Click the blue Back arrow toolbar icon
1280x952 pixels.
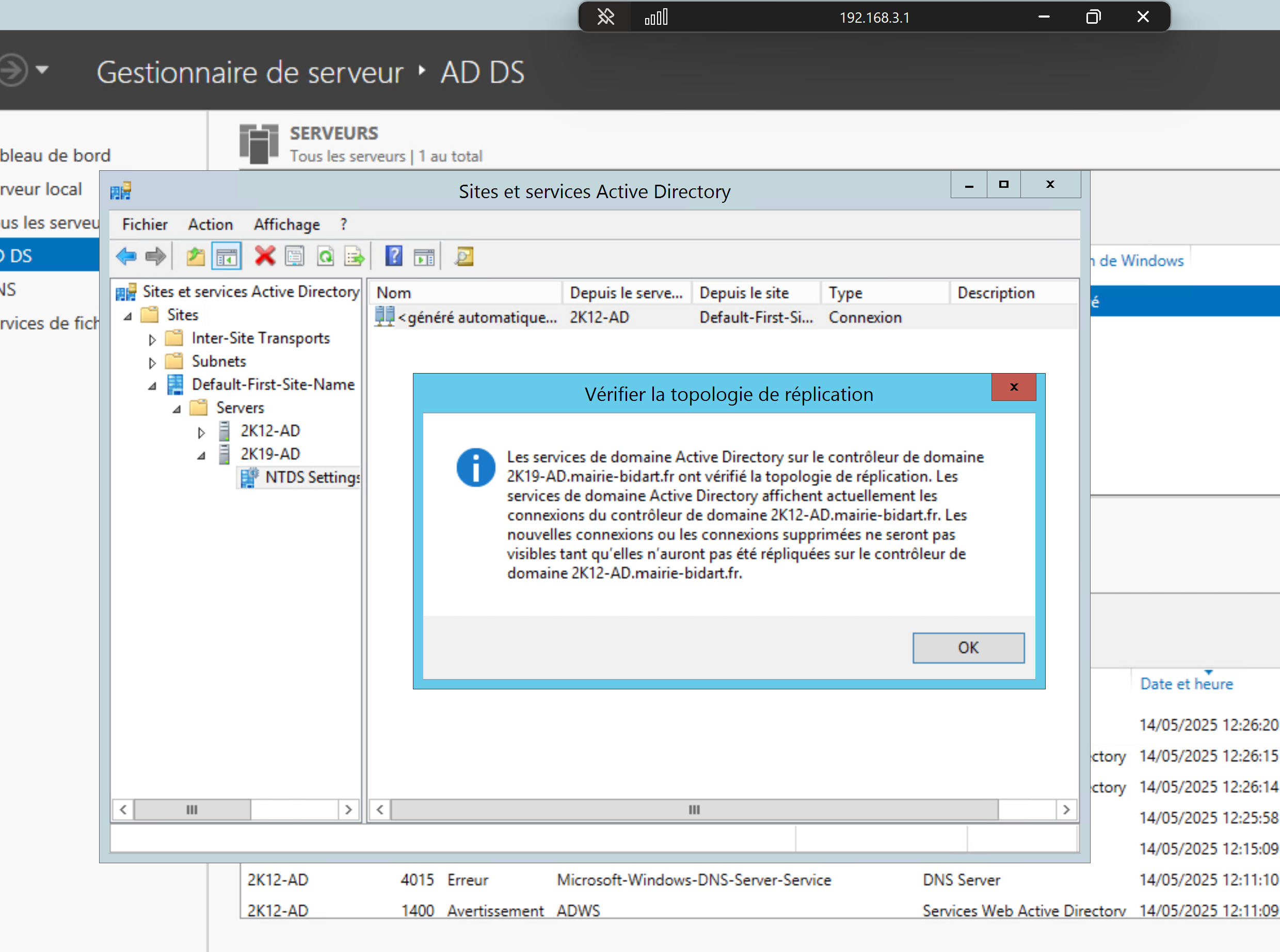pos(126,256)
